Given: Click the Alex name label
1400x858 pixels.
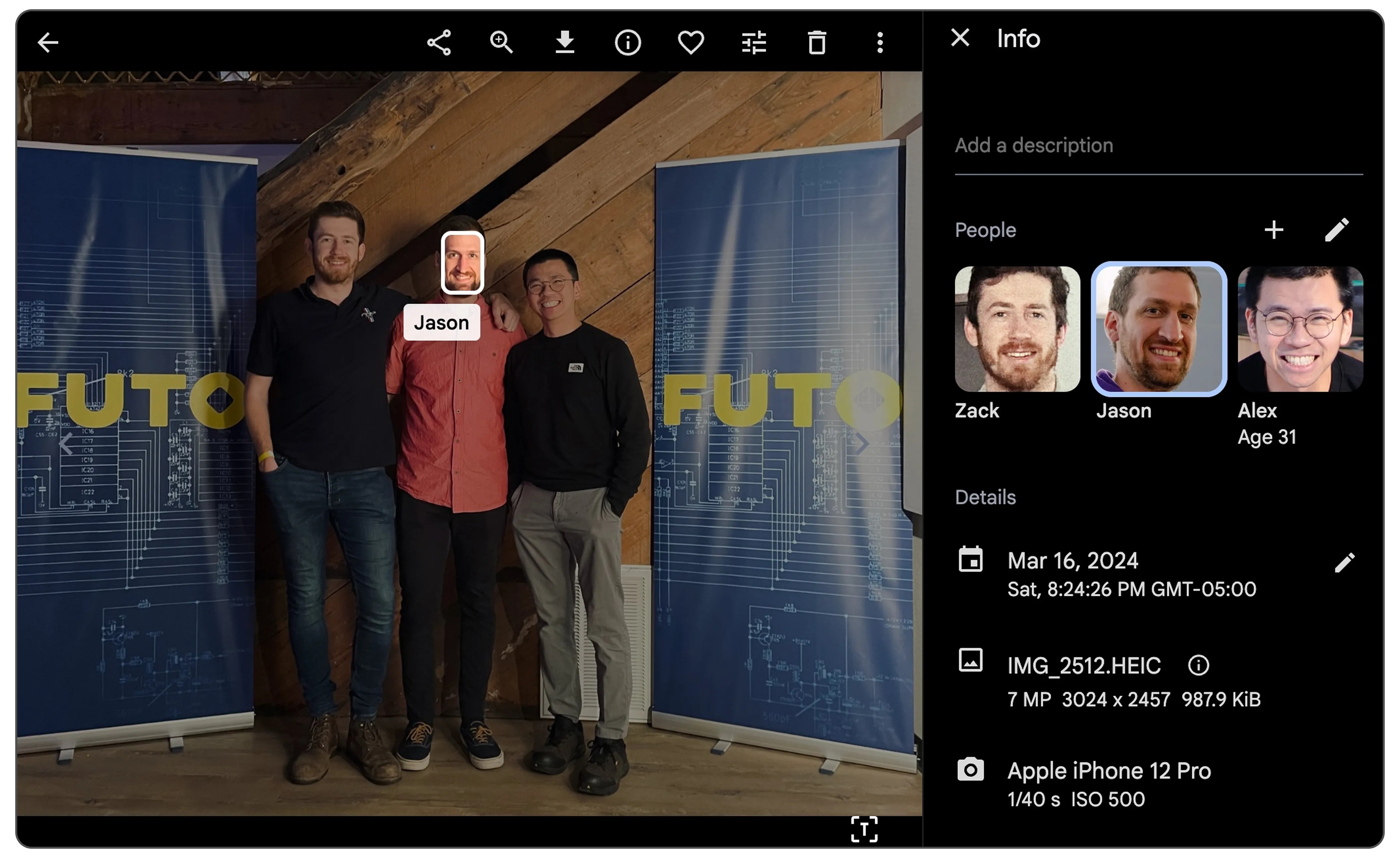Looking at the screenshot, I should click(1257, 410).
